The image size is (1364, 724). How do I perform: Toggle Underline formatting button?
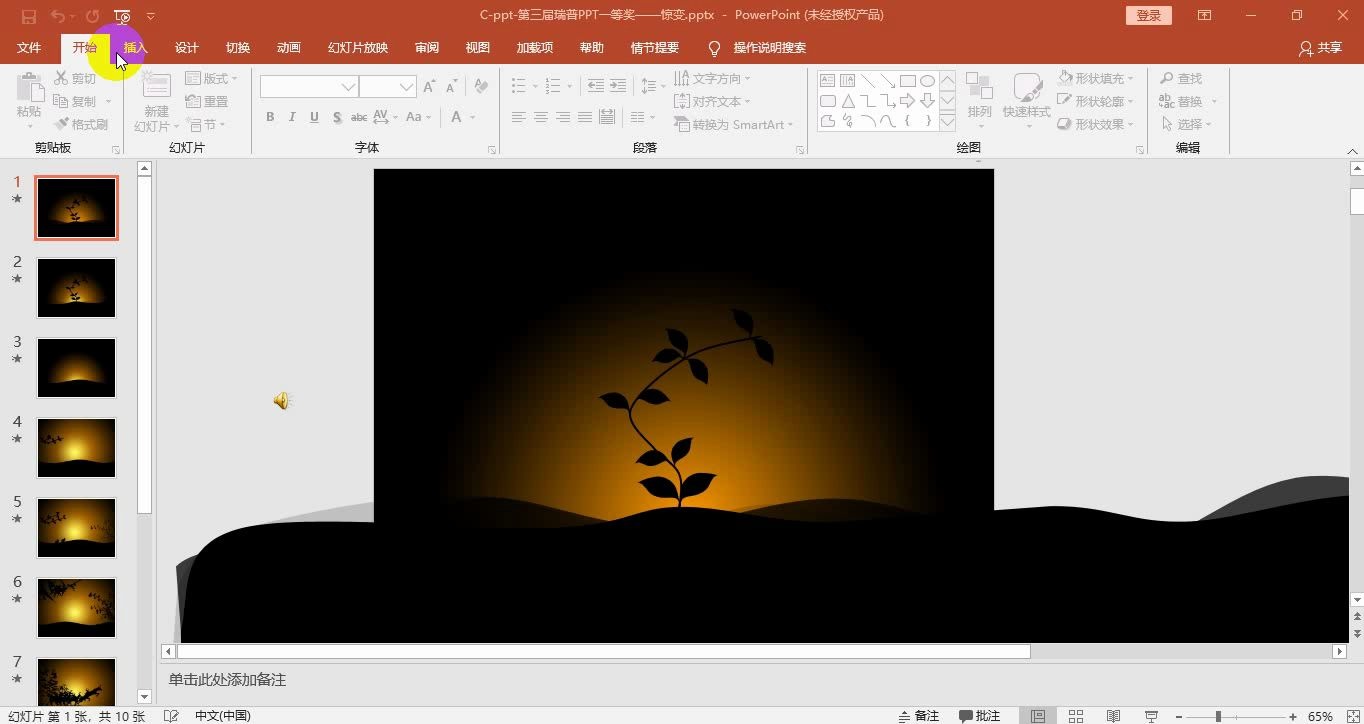[x=314, y=117]
